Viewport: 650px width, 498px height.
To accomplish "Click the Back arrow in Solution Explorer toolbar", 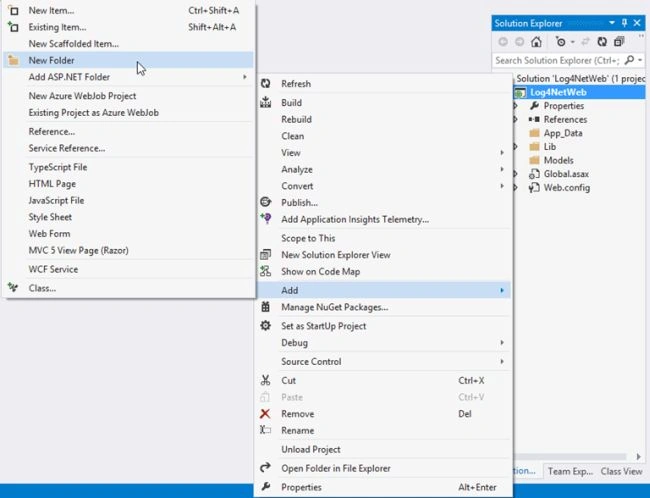I will (x=503, y=41).
